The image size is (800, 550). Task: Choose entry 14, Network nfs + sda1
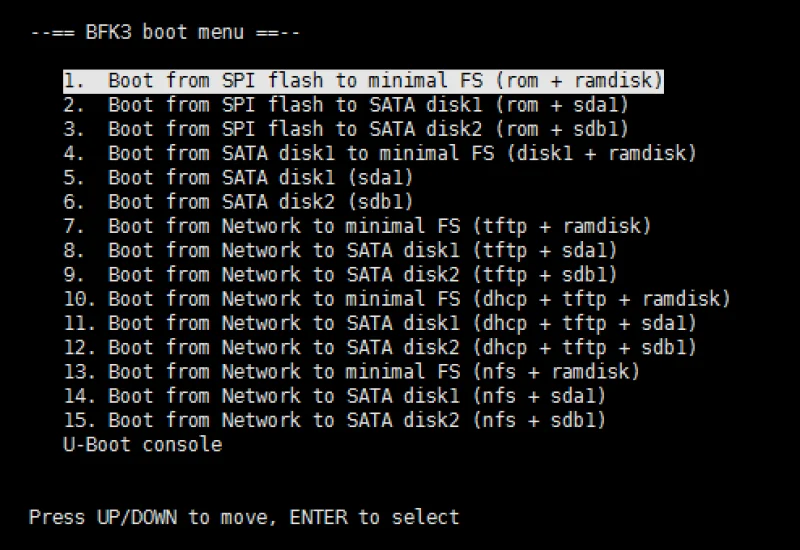tap(334, 396)
